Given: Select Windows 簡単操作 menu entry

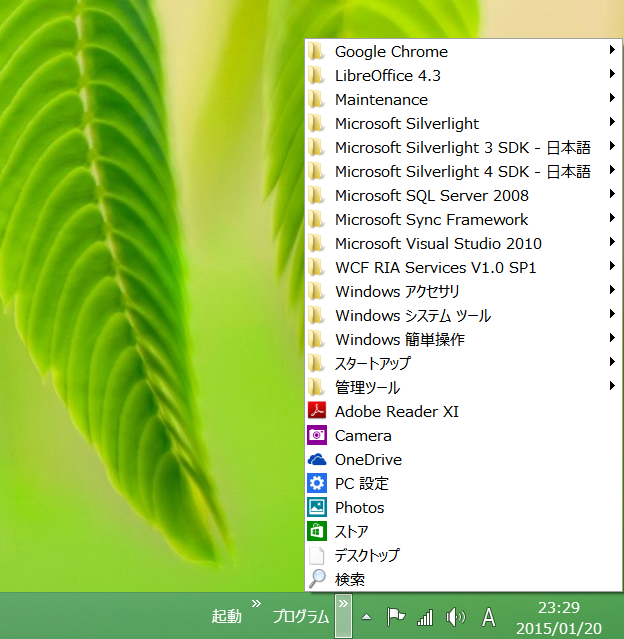Looking at the screenshot, I should click(x=463, y=339).
